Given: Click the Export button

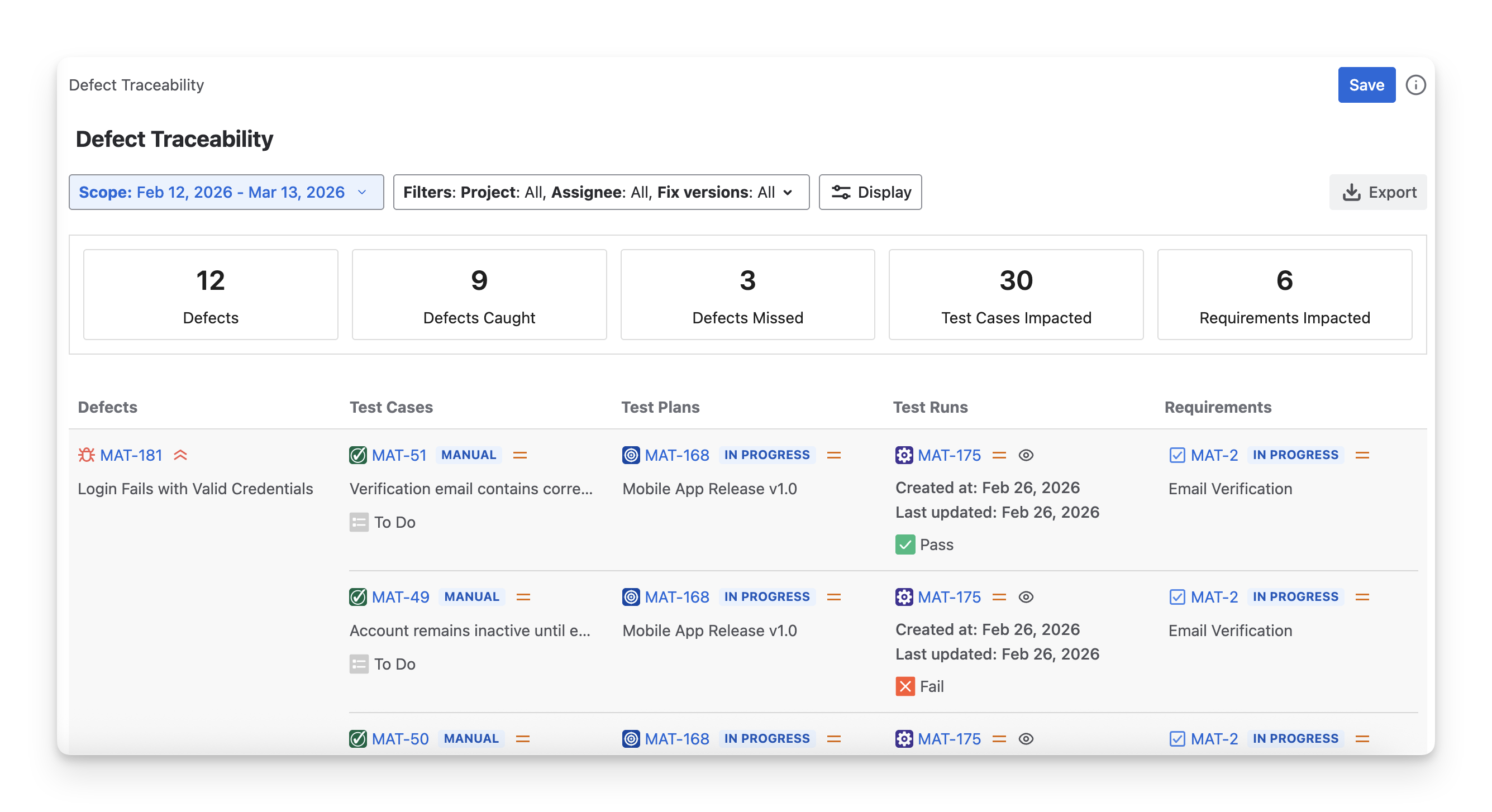Looking at the screenshot, I should (1377, 192).
